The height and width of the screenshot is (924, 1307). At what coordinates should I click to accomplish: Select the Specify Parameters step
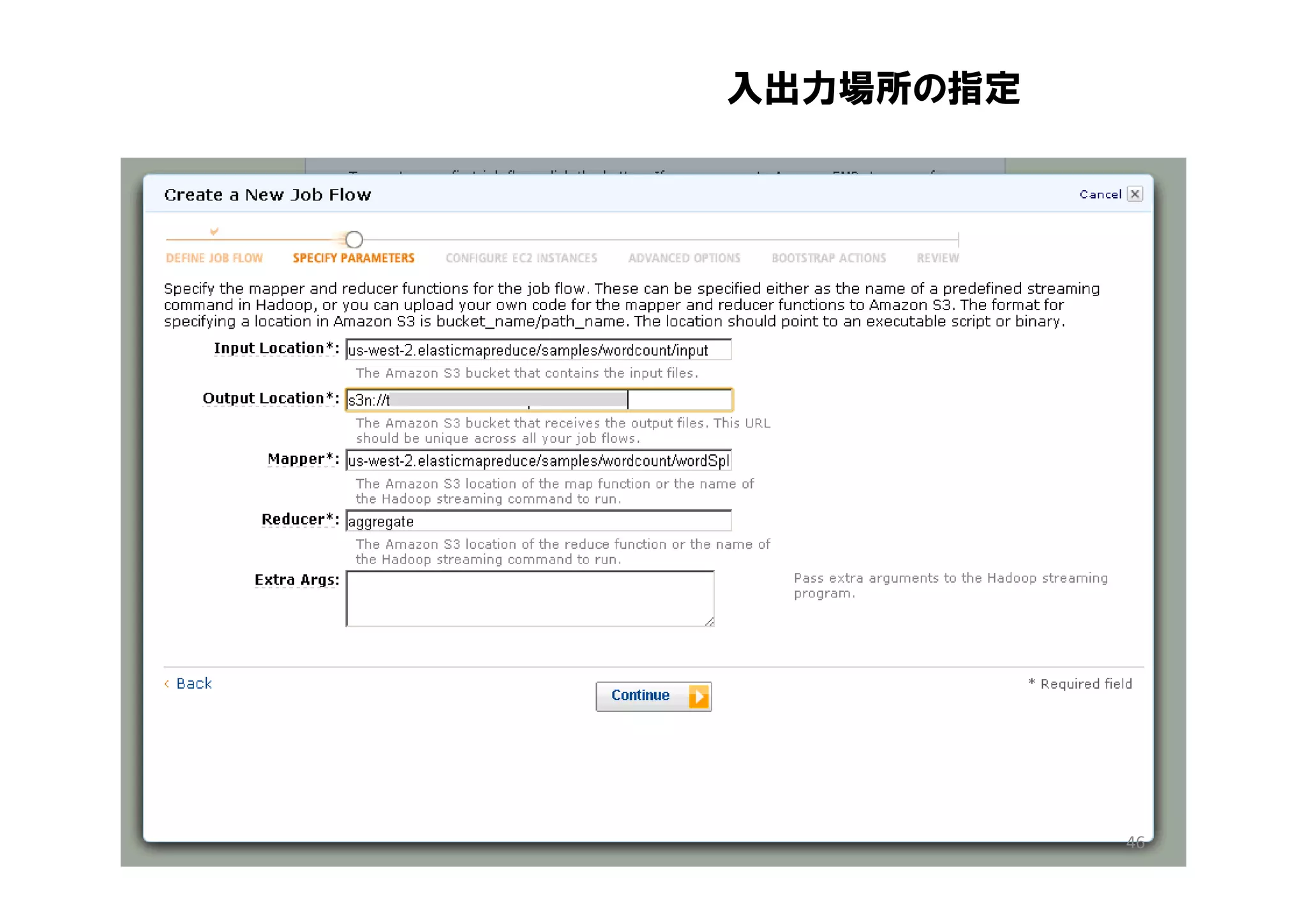click(354, 258)
